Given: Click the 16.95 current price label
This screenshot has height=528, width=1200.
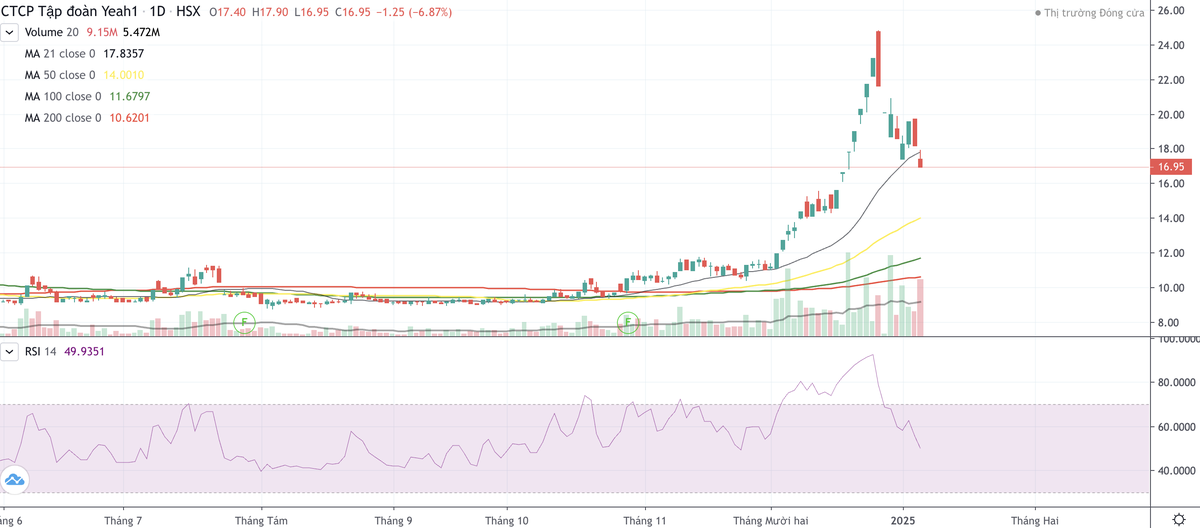Looking at the screenshot, I should (x=1171, y=167).
